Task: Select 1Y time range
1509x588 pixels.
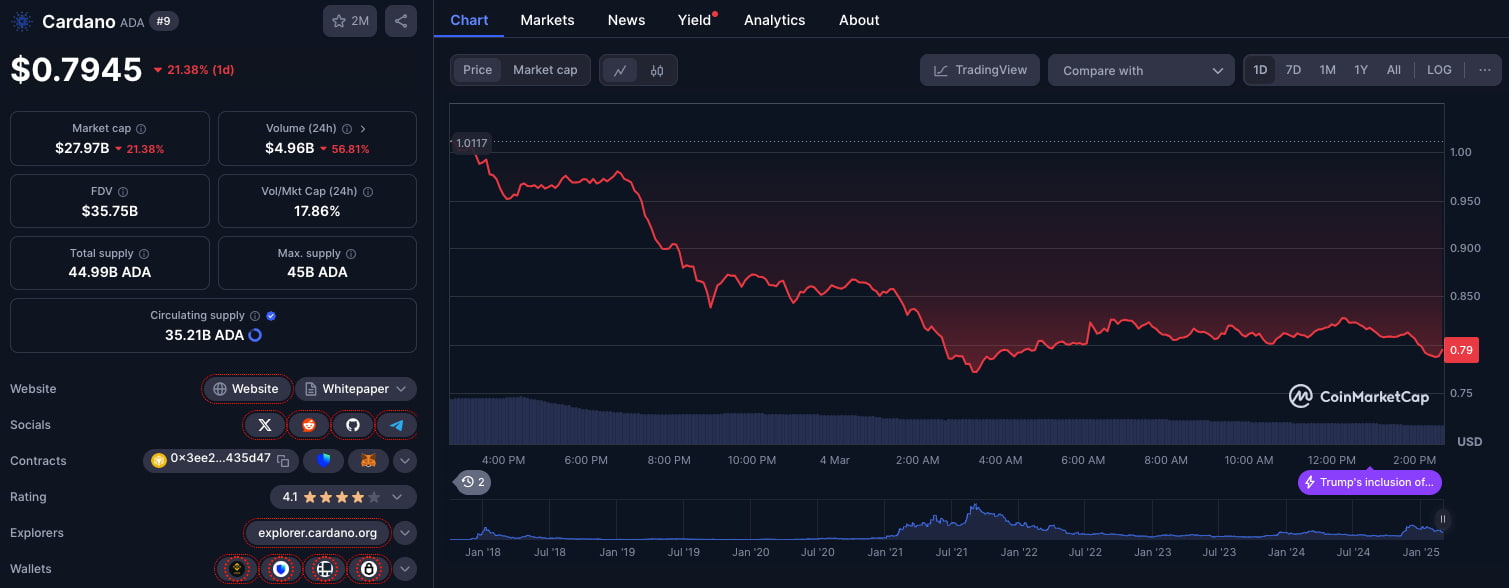Action: point(1361,70)
